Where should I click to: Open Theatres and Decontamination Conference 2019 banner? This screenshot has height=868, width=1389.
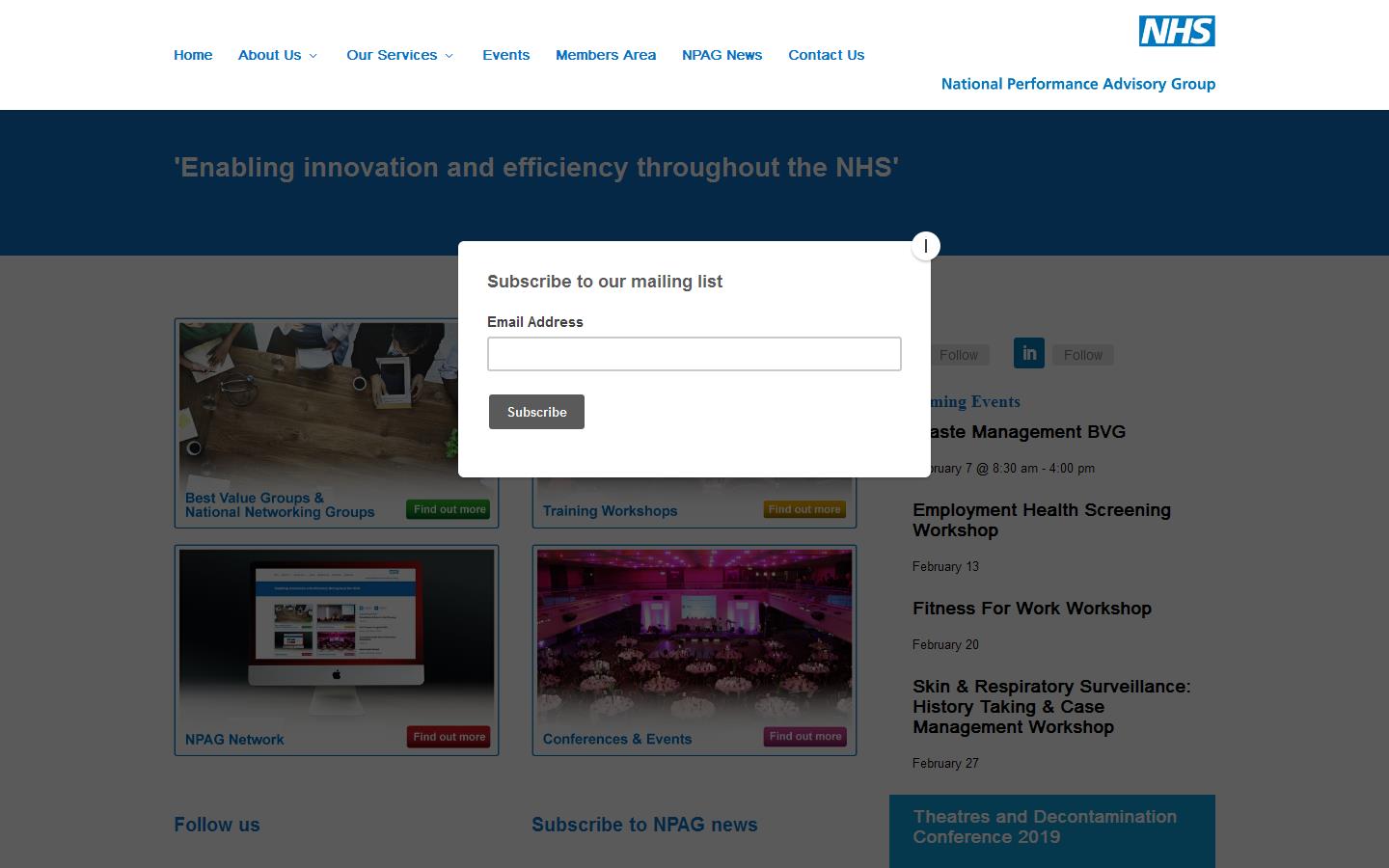(1051, 827)
